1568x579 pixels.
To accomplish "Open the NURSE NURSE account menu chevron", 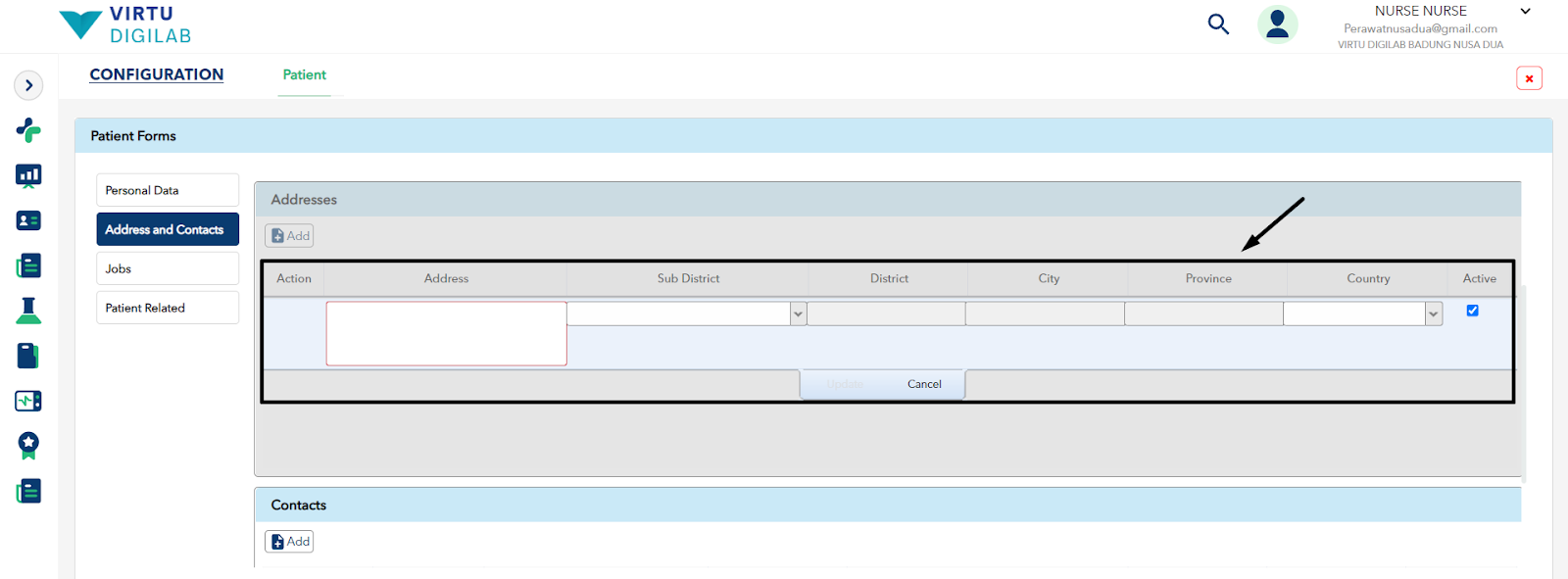I will (x=1525, y=12).
